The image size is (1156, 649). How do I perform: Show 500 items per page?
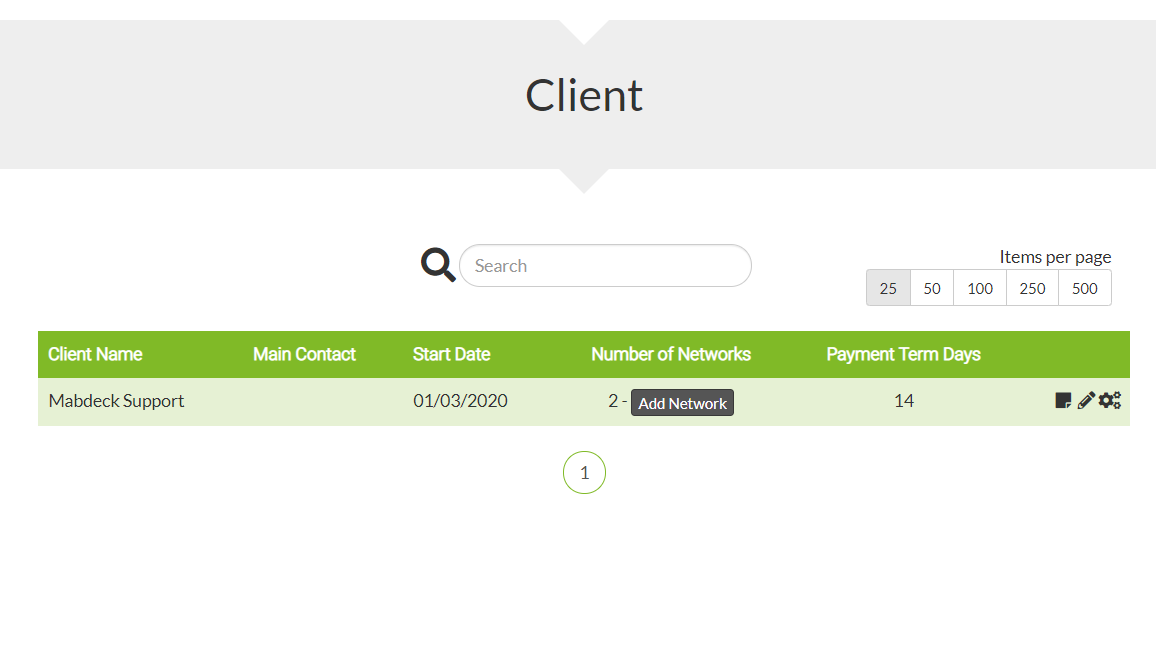click(1084, 288)
